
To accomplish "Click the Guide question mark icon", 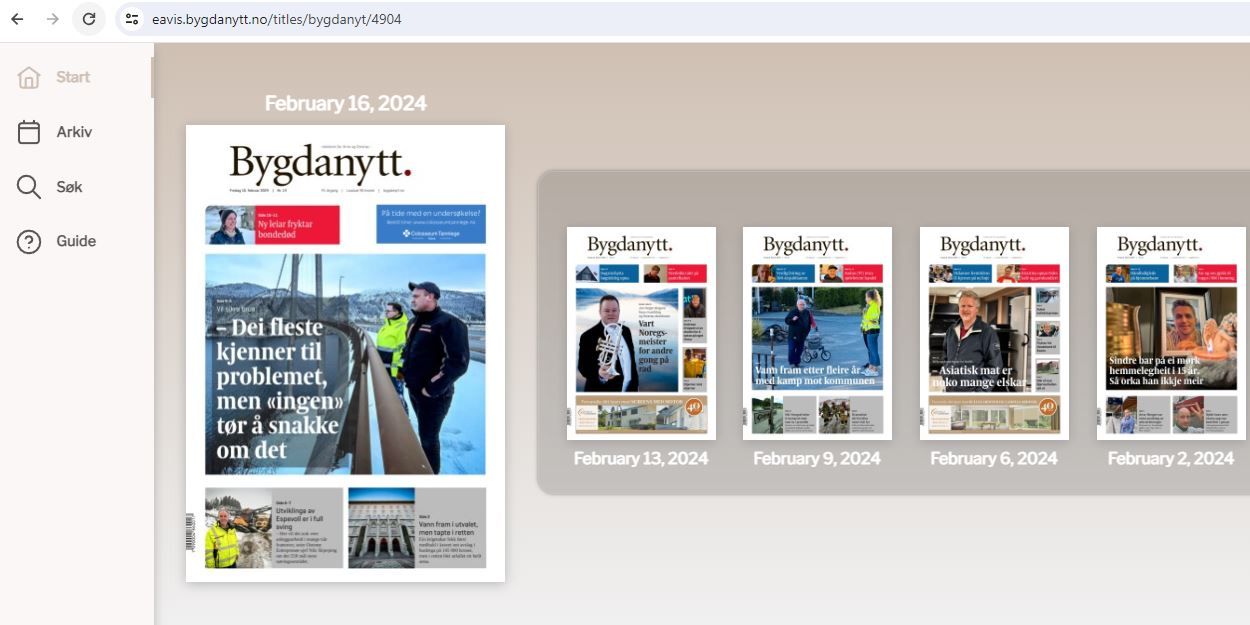I will pos(29,241).
